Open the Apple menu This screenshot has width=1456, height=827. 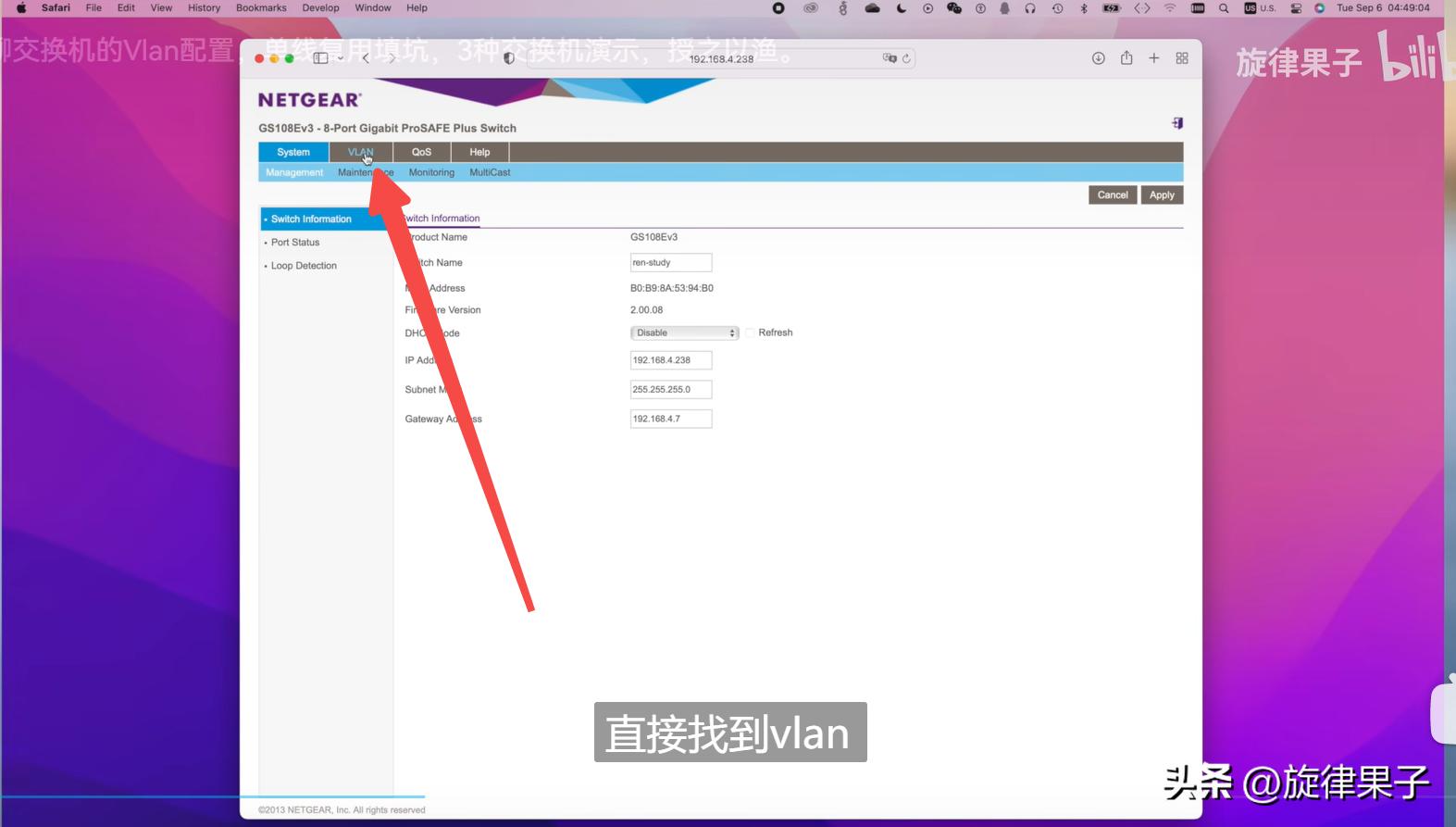click(x=20, y=7)
